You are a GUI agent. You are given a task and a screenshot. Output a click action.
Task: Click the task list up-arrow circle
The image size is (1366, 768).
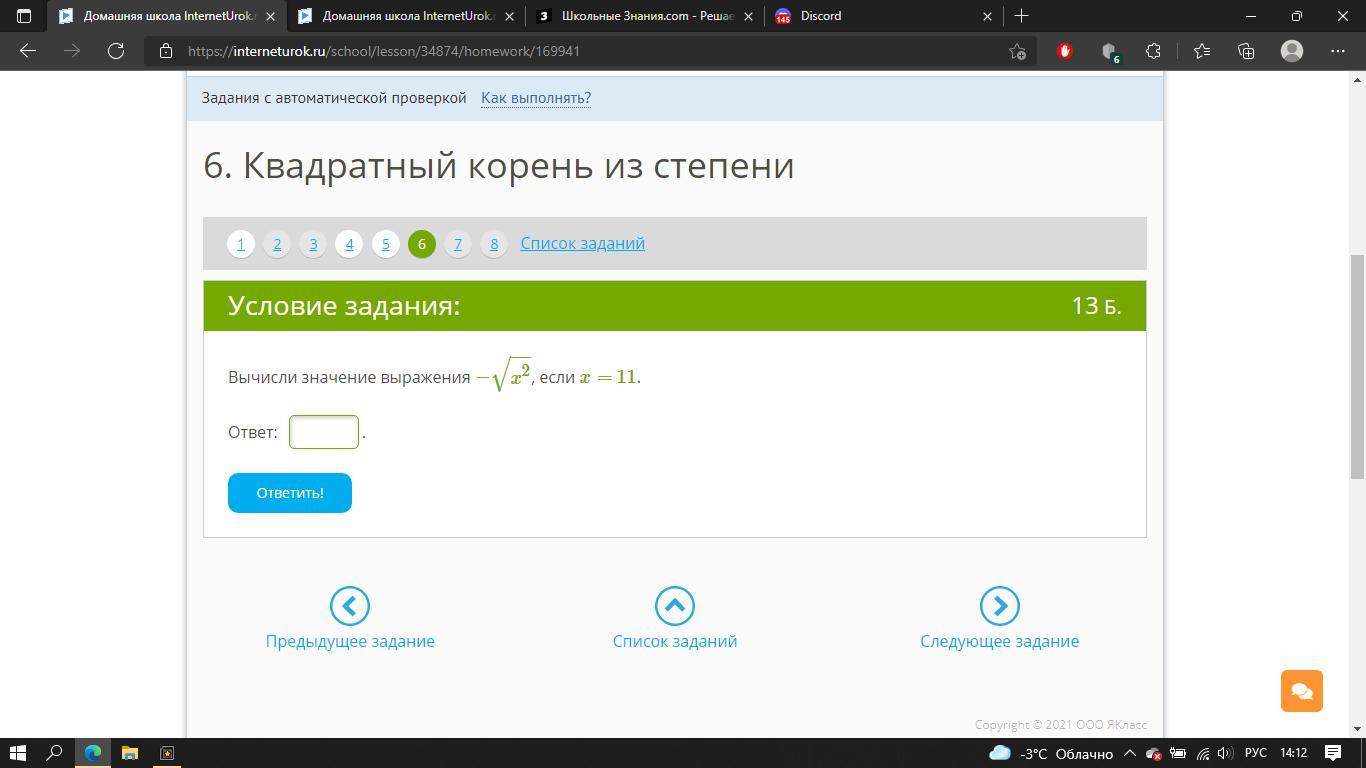(675, 606)
